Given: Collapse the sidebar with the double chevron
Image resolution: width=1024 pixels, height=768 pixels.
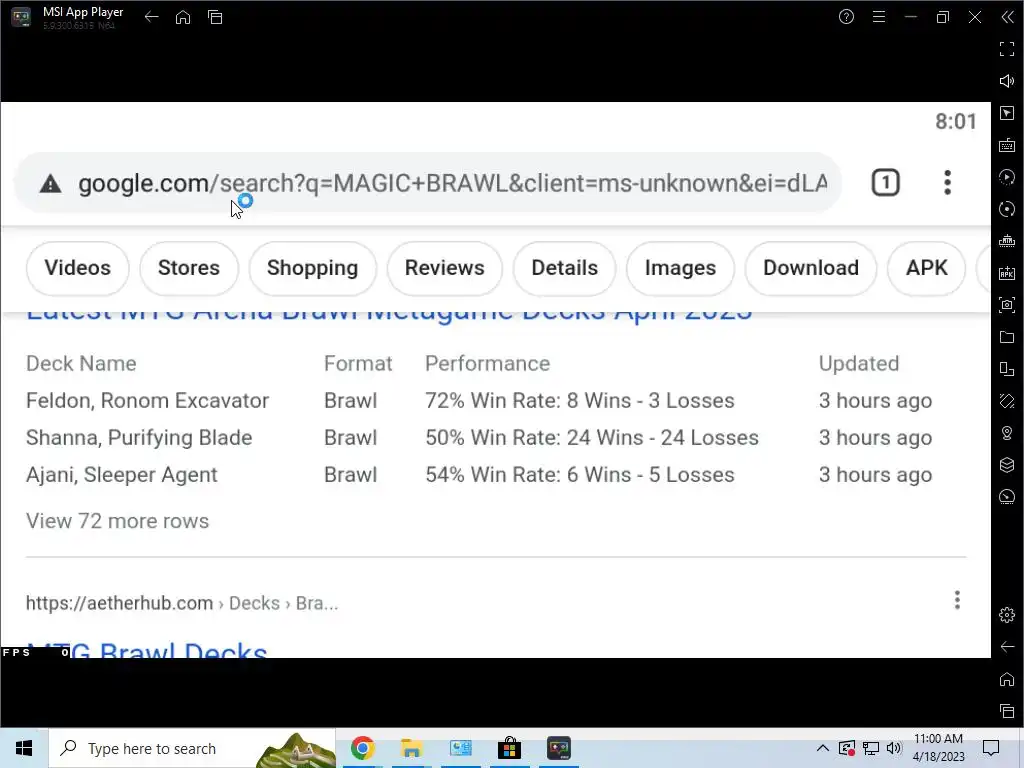Looking at the screenshot, I should pyautogui.click(x=1007, y=17).
